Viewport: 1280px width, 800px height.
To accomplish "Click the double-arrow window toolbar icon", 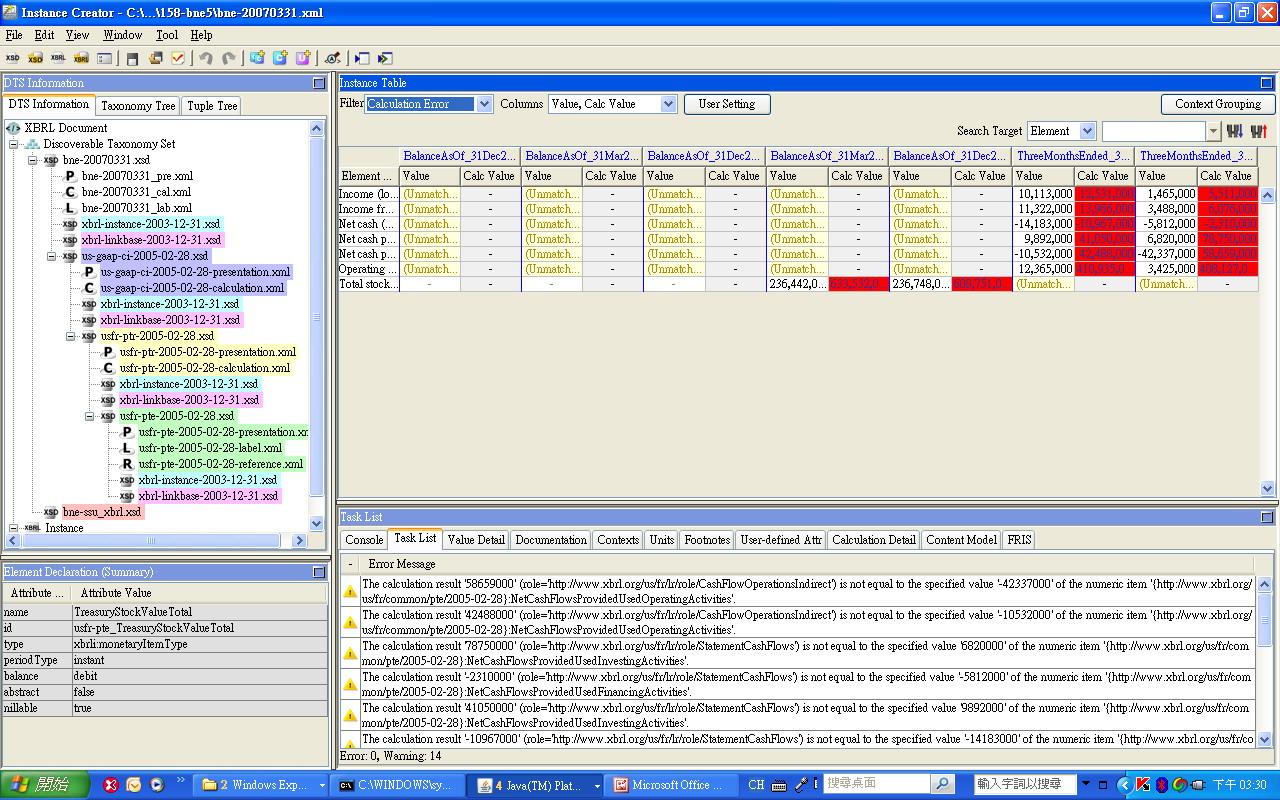I will click(384, 59).
